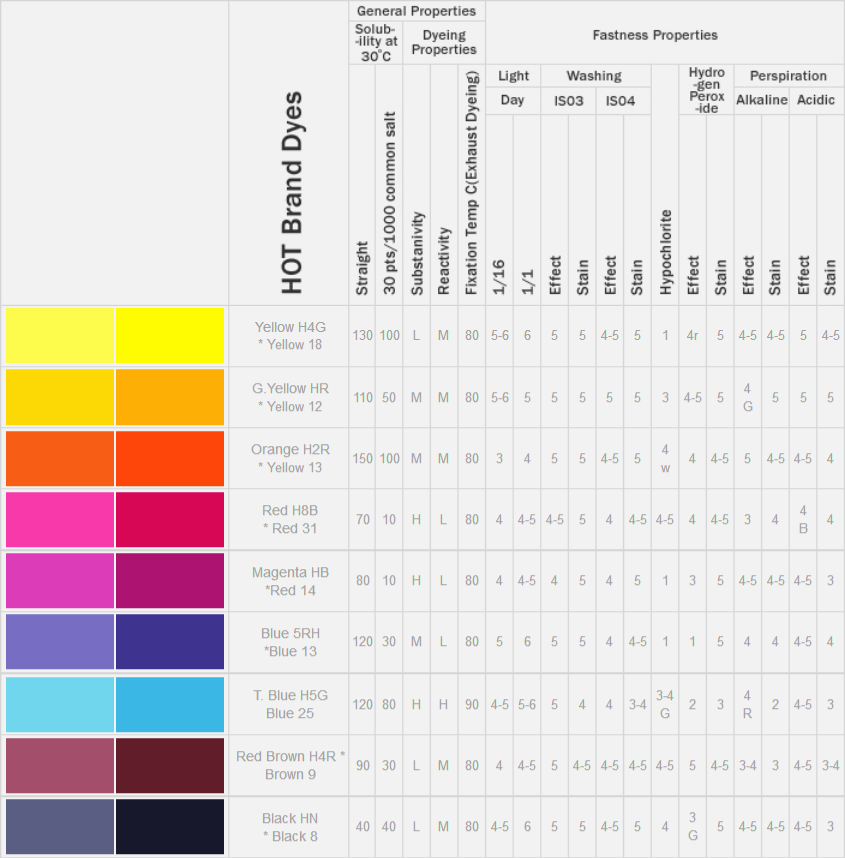Click the 'T. Blue H5G Blue 25' dye name
This screenshot has height=858, width=845.
tap(290, 704)
